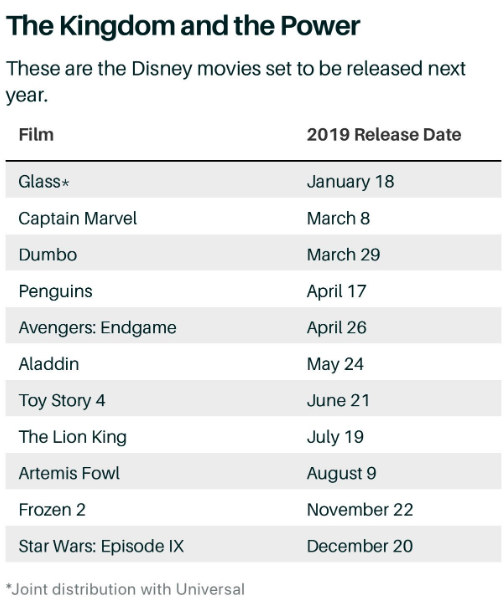Select the Dumbo table entry
Screen dimensions: 504x606
(253, 255)
